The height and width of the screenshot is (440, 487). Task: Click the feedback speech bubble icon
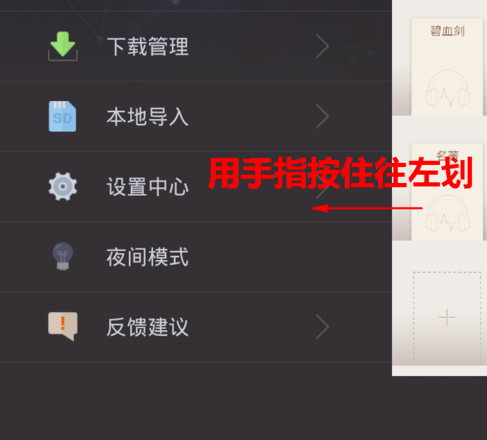point(63,326)
